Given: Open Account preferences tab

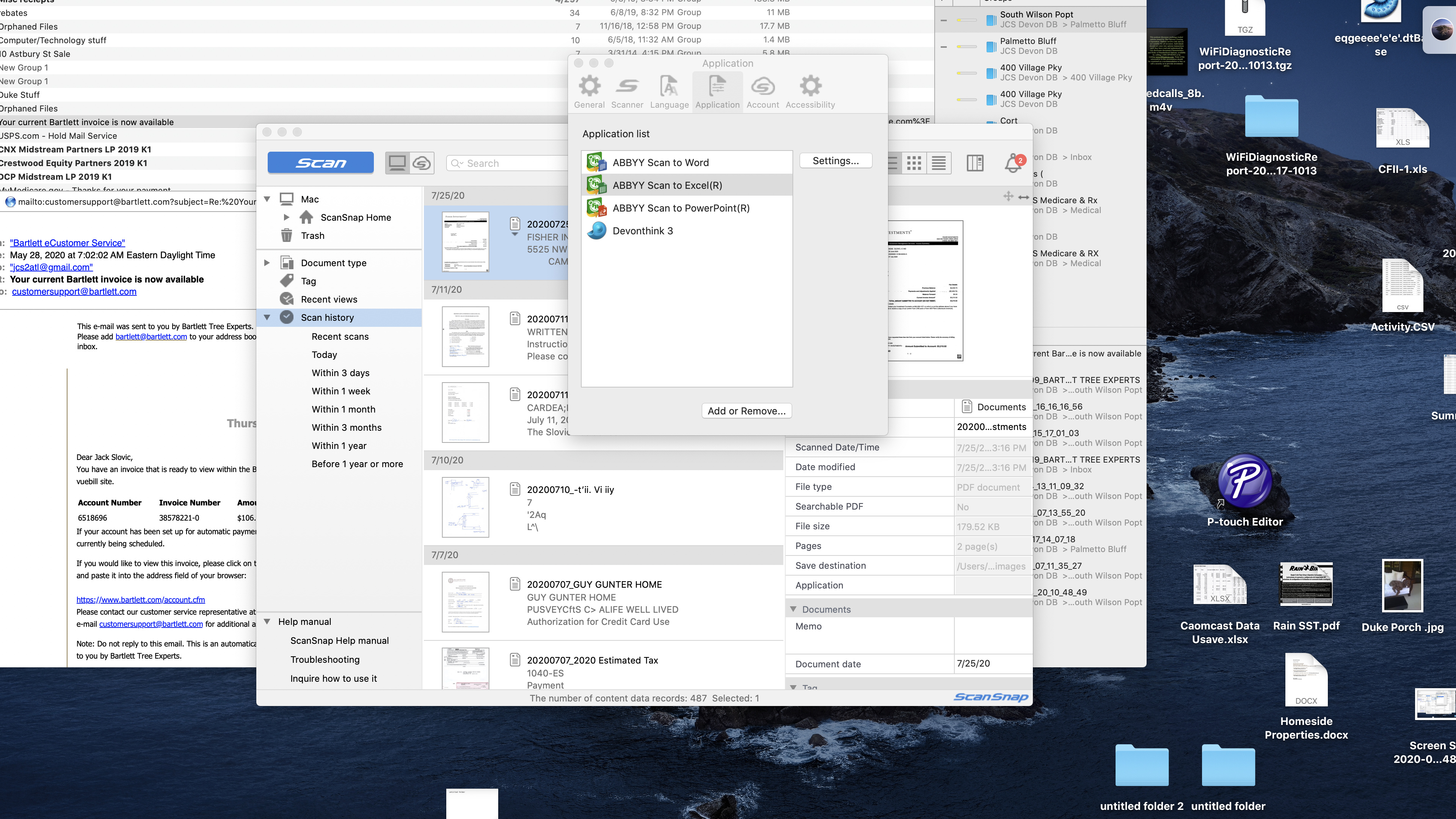Looking at the screenshot, I should 763,91.
